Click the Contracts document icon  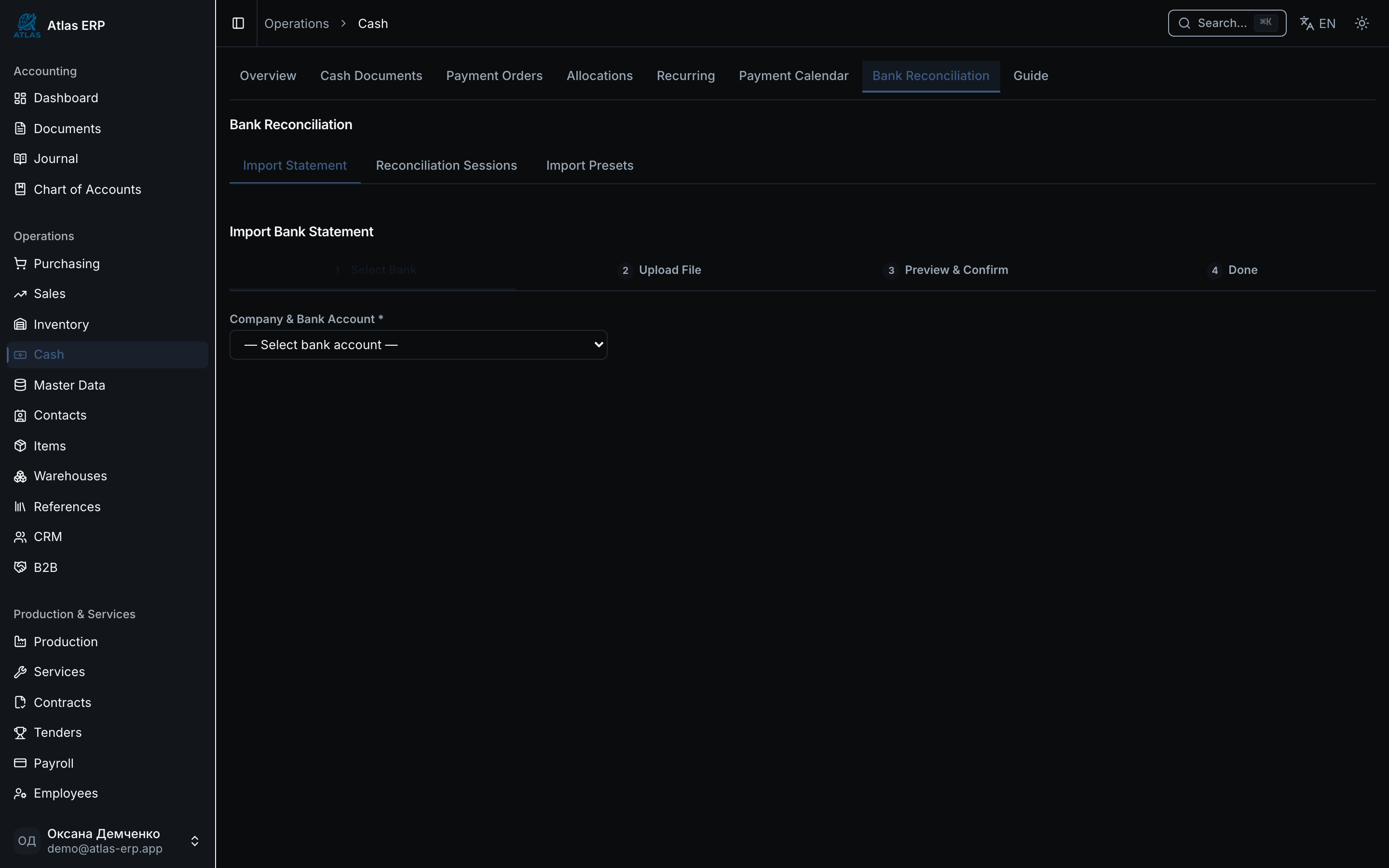(x=20, y=703)
